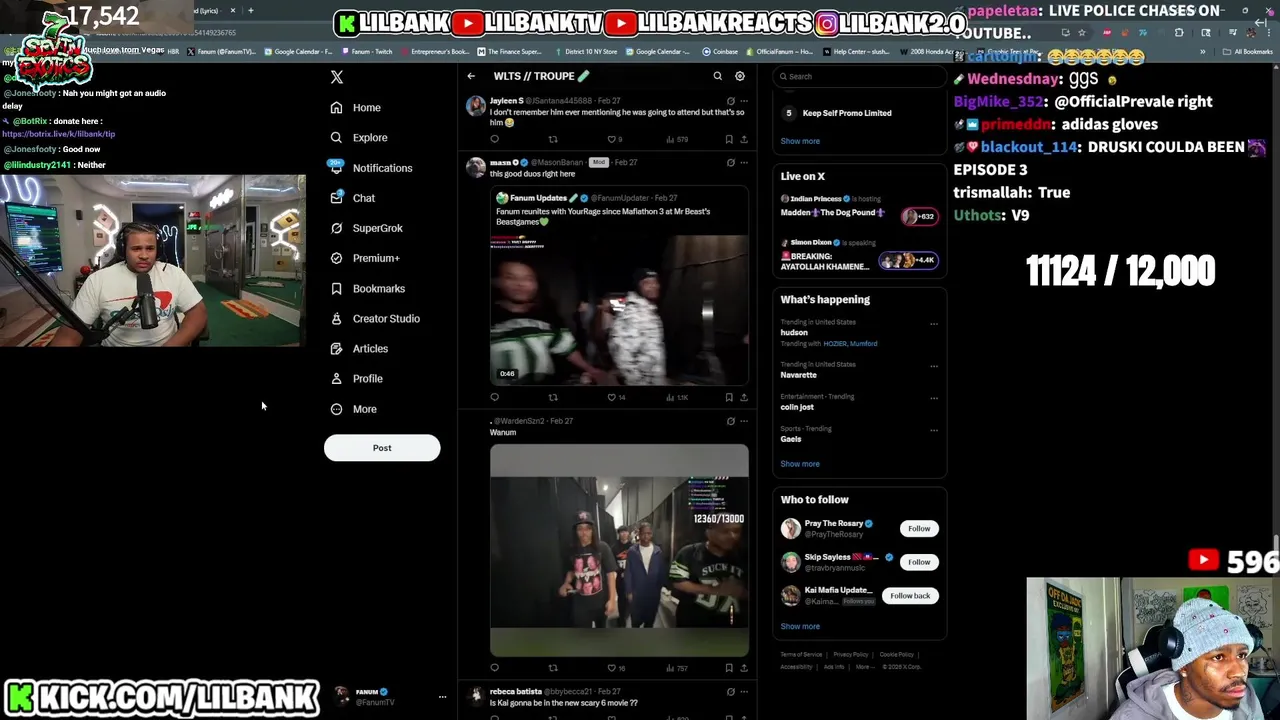This screenshot has width=1280, height=720.
Task: Open Explore in the X sidebar
Action: tap(359, 138)
